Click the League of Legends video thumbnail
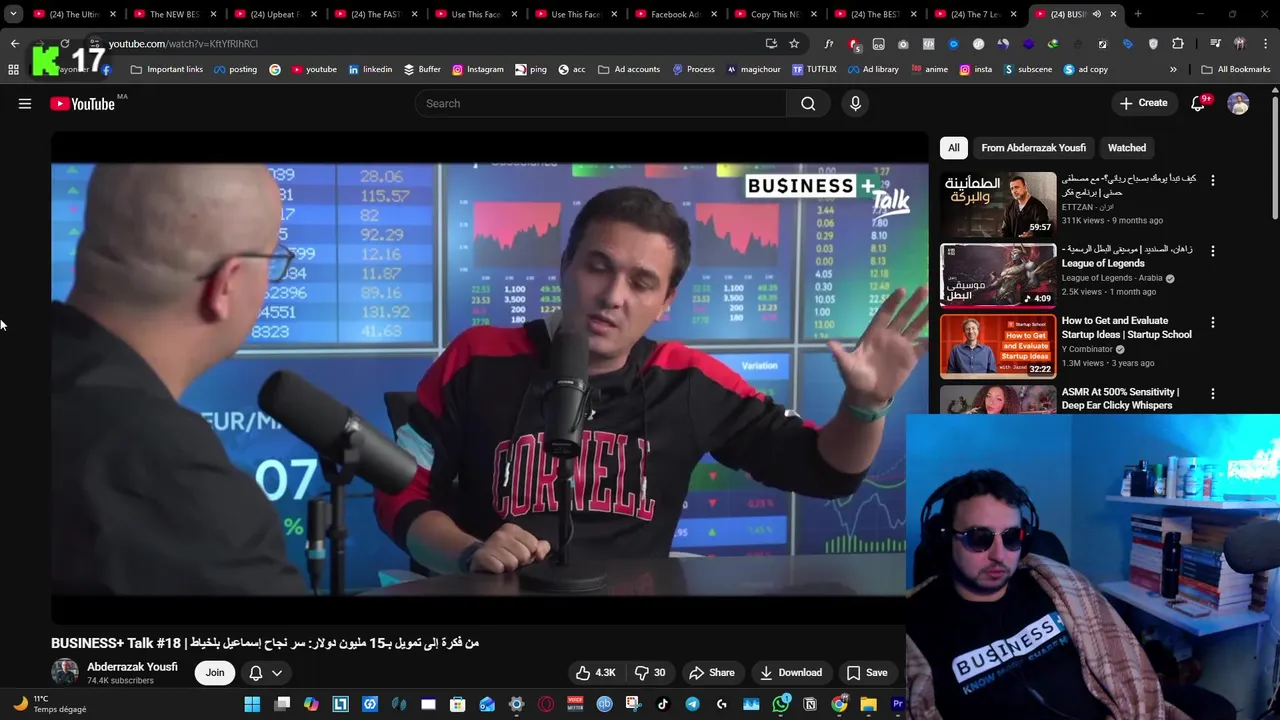 point(998,275)
